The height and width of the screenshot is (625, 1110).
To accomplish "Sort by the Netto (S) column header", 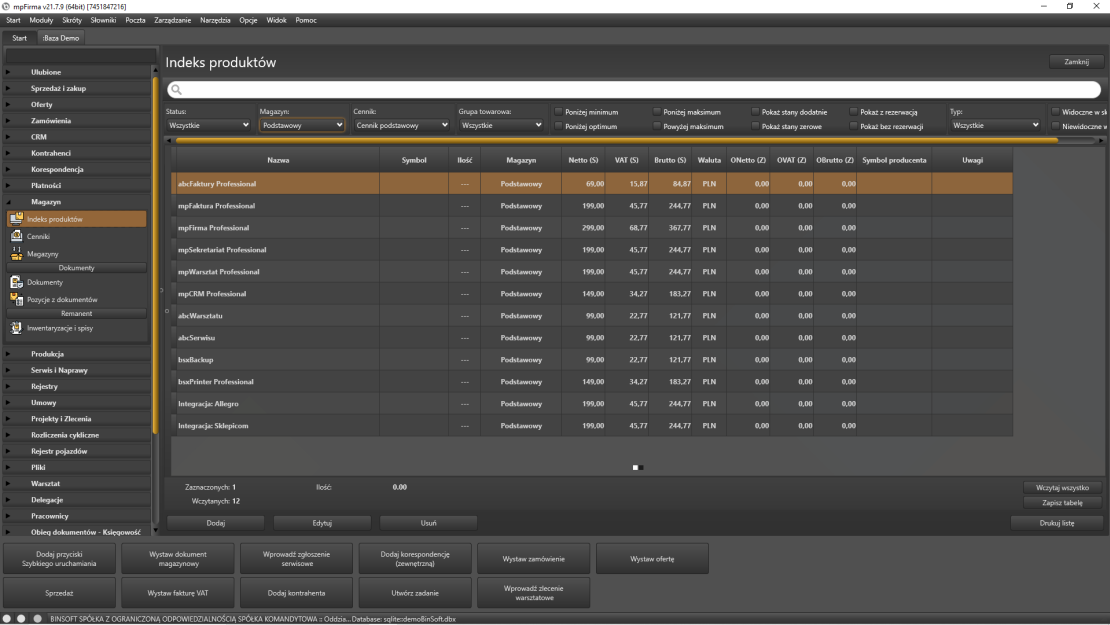I will [583, 160].
